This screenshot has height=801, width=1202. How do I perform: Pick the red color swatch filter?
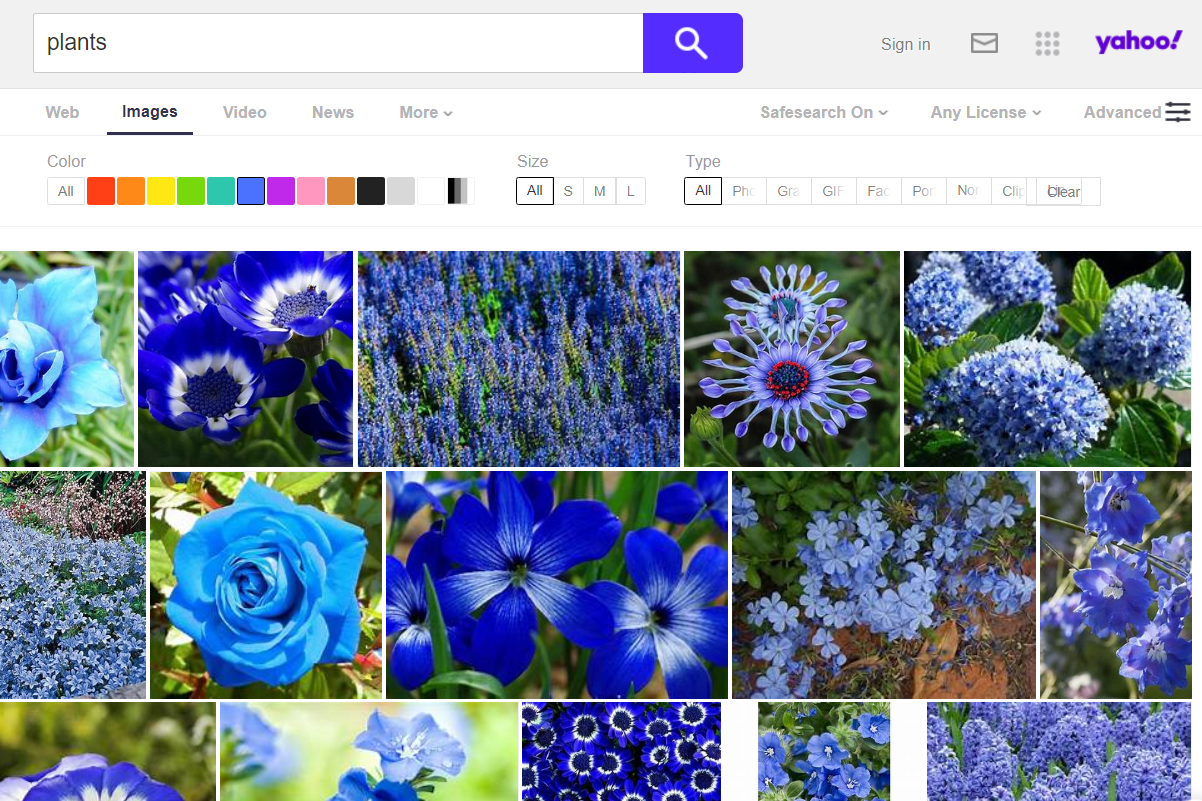point(101,191)
